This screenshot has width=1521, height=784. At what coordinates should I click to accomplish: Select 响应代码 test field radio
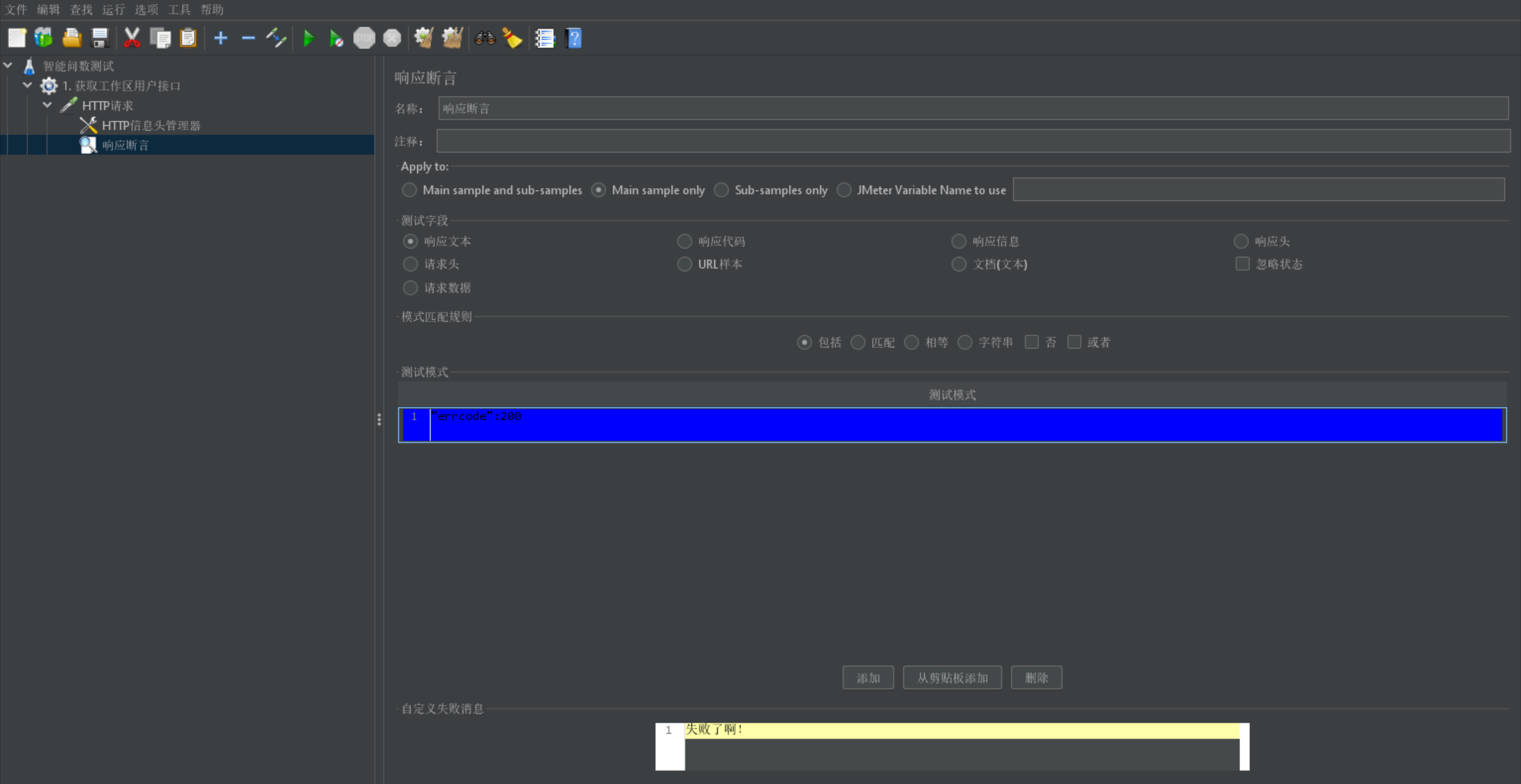click(x=684, y=242)
